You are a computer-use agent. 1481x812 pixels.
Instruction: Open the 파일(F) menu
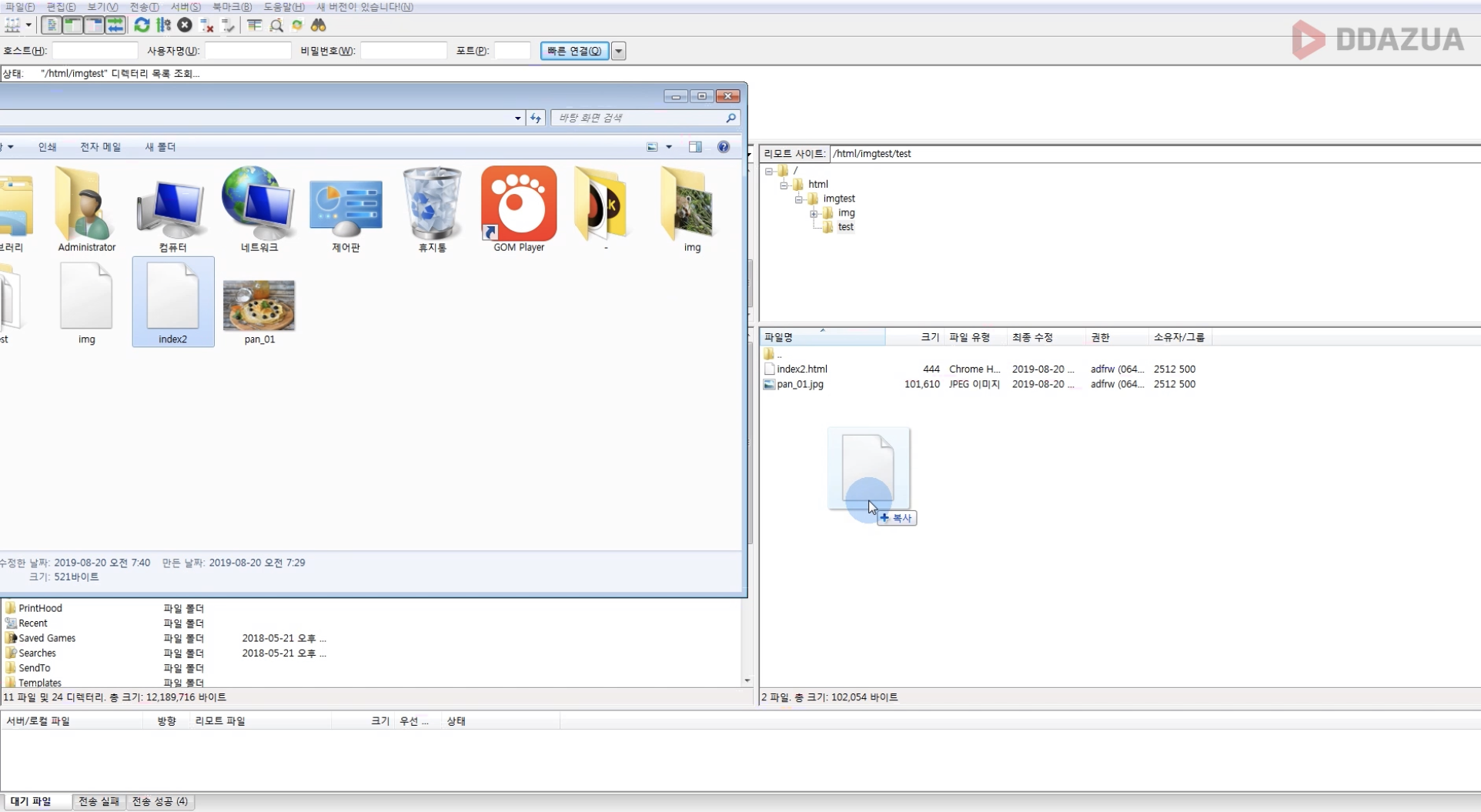(x=20, y=7)
